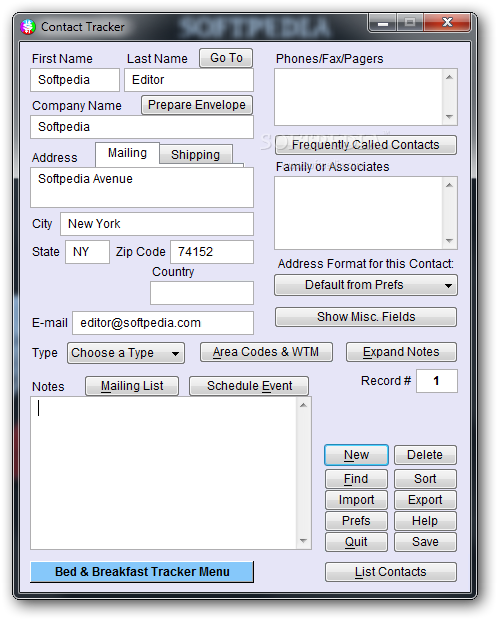The image size is (498, 620).
Task: Click into the Softpedia Avenue address box
Action: (142, 187)
